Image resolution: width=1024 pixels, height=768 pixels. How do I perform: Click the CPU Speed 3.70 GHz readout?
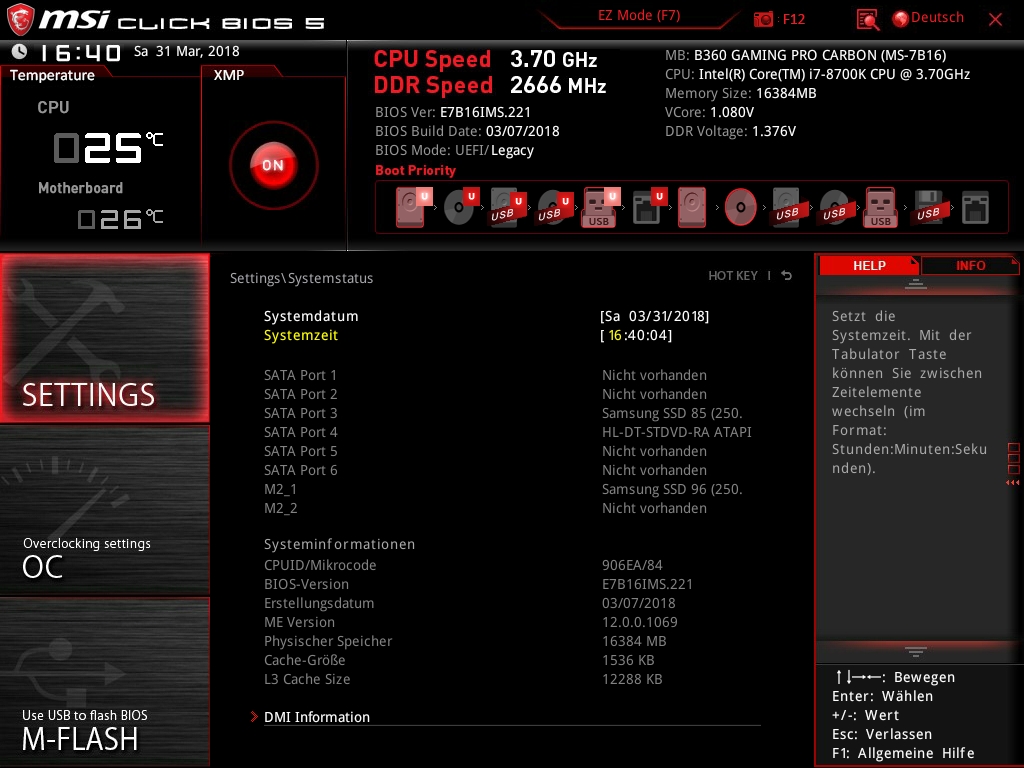coord(485,59)
